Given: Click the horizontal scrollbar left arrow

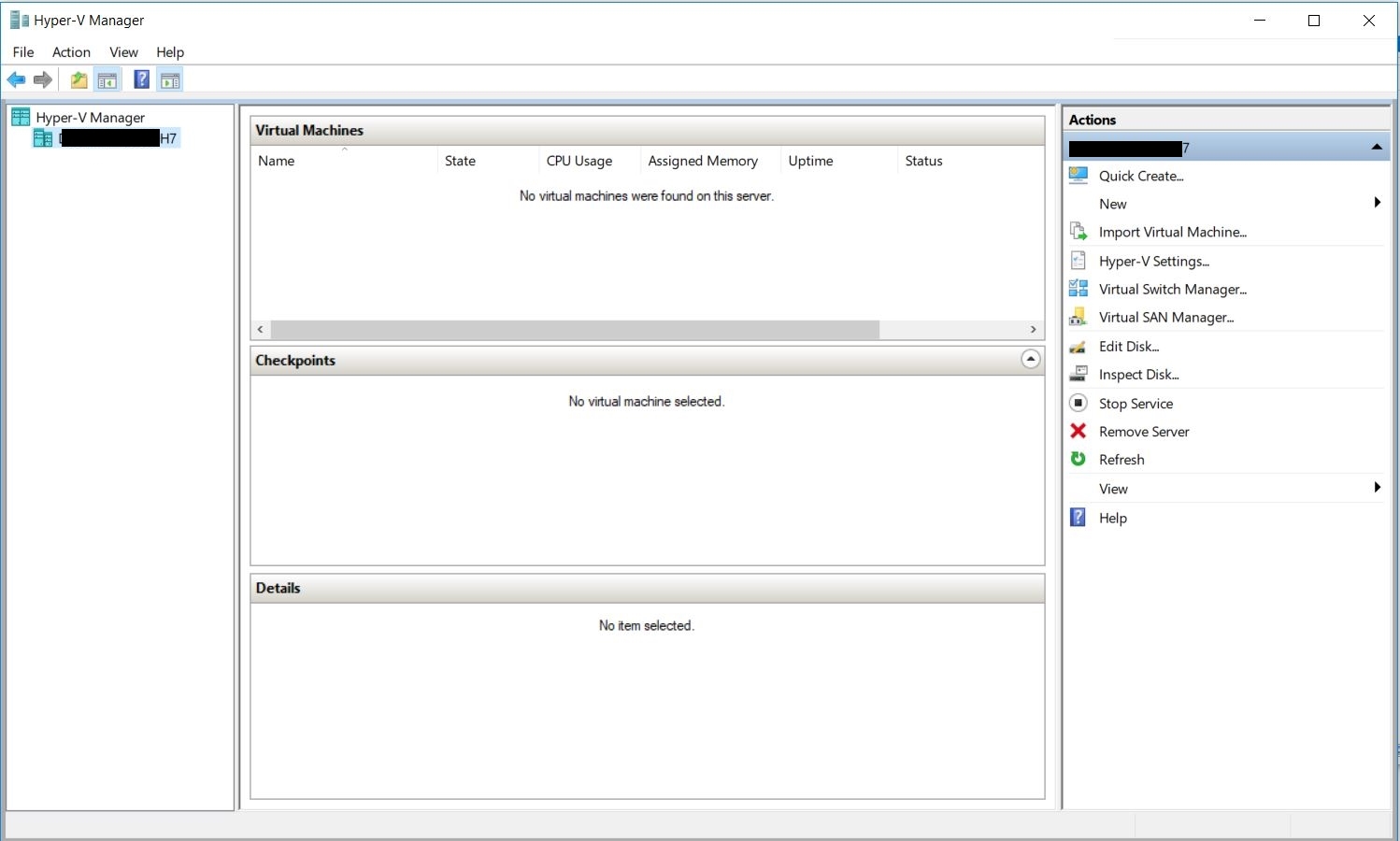Looking at the screenshot, I should tap(261, 329).
